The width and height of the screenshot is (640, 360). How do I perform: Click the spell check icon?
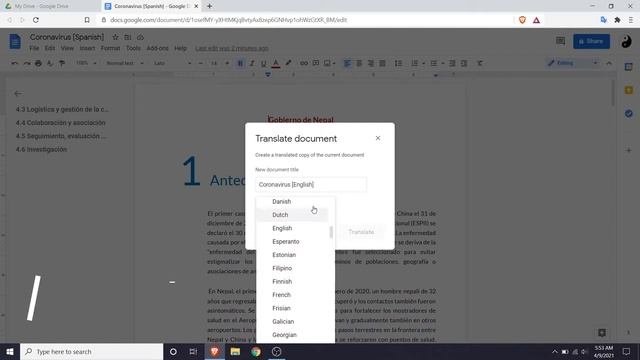(50, 63)
